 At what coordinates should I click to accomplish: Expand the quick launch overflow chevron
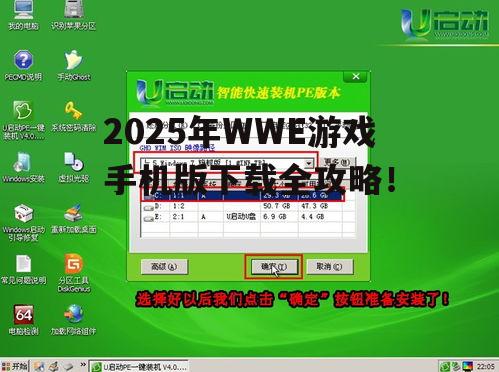pyautogui.click(x=83, y=365)
